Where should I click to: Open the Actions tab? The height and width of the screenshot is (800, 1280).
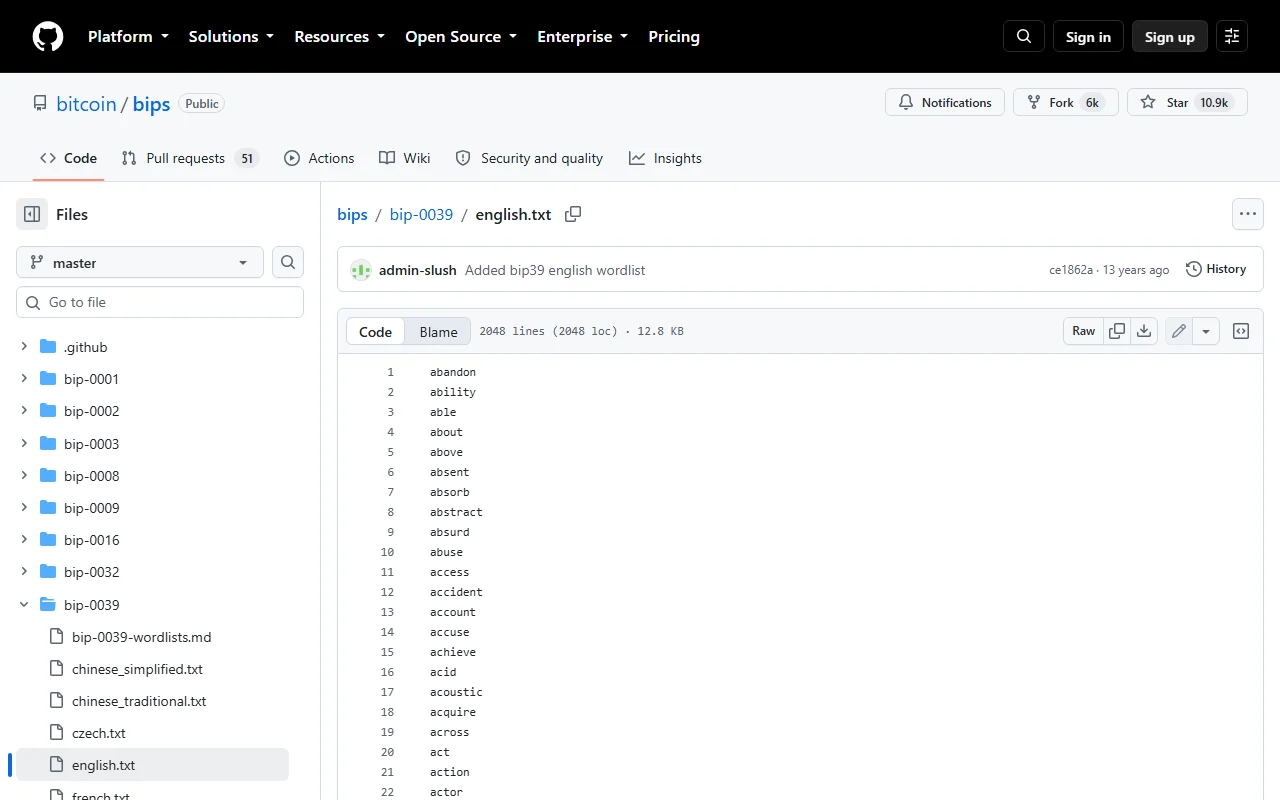click(319, 158)
